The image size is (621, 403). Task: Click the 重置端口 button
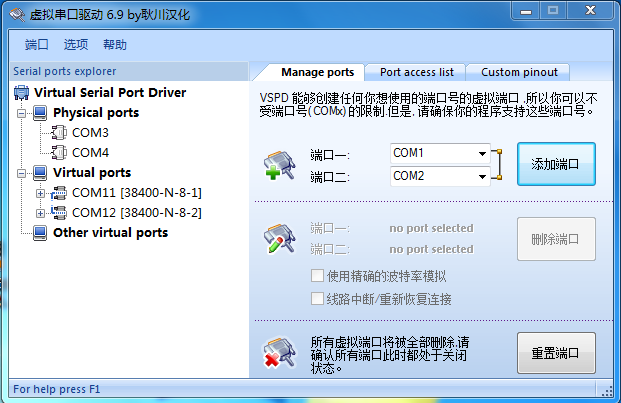click(556, 353)
